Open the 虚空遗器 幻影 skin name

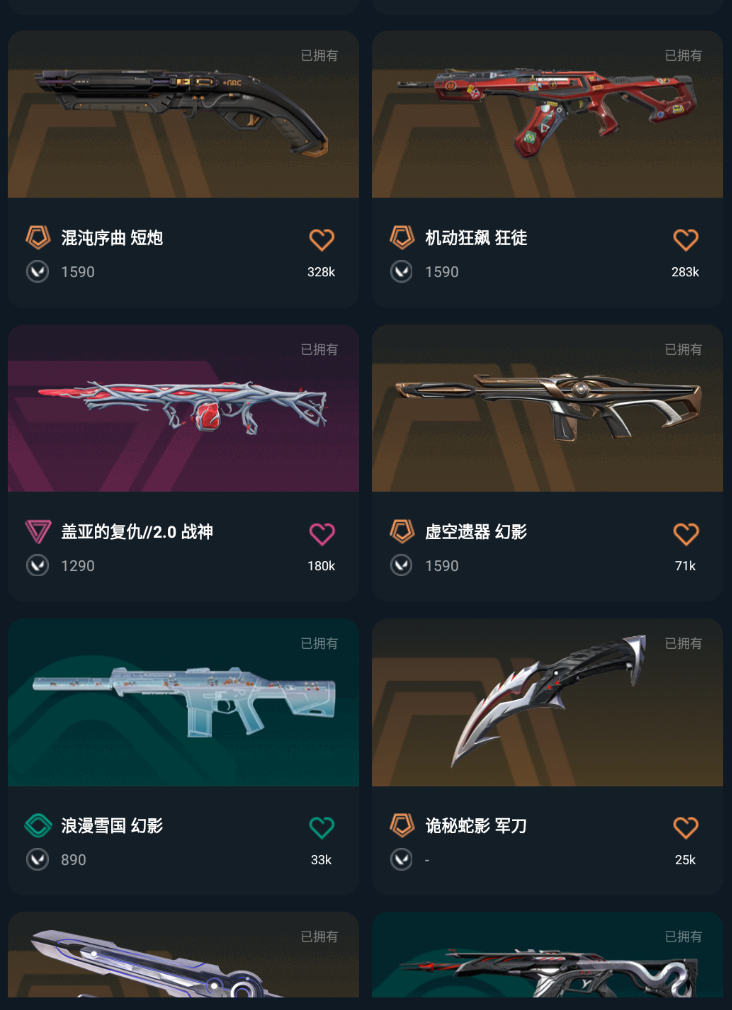click(476, 532)
